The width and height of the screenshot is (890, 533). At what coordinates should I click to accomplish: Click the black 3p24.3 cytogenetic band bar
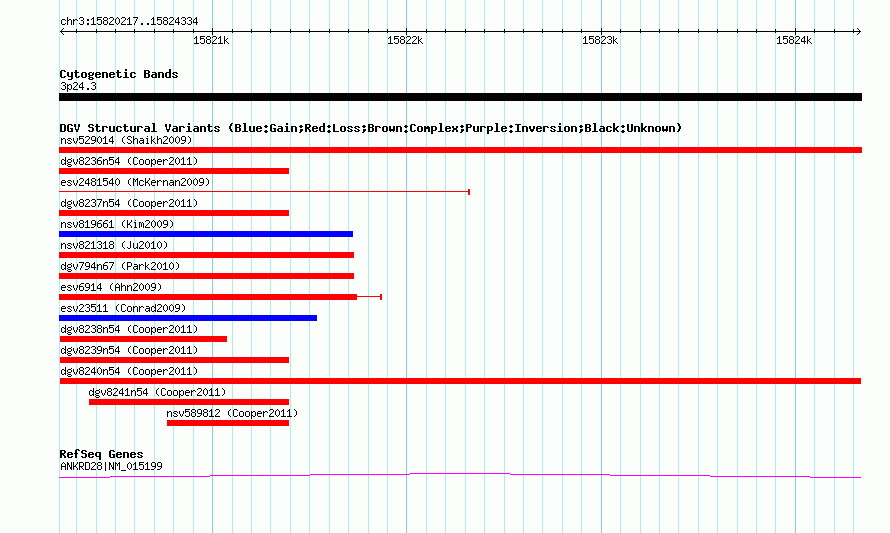tap(460, 98)
